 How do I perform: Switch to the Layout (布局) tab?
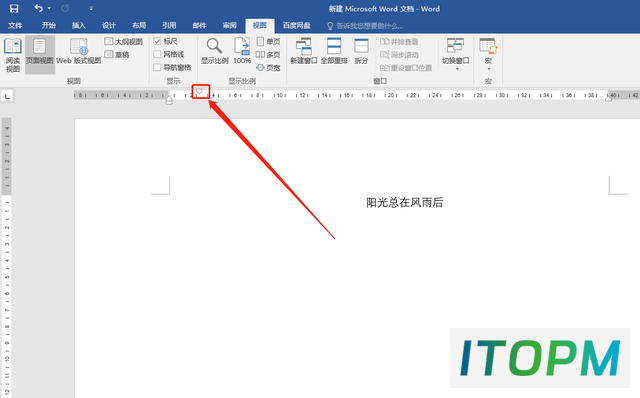click(x=139, y=26)
